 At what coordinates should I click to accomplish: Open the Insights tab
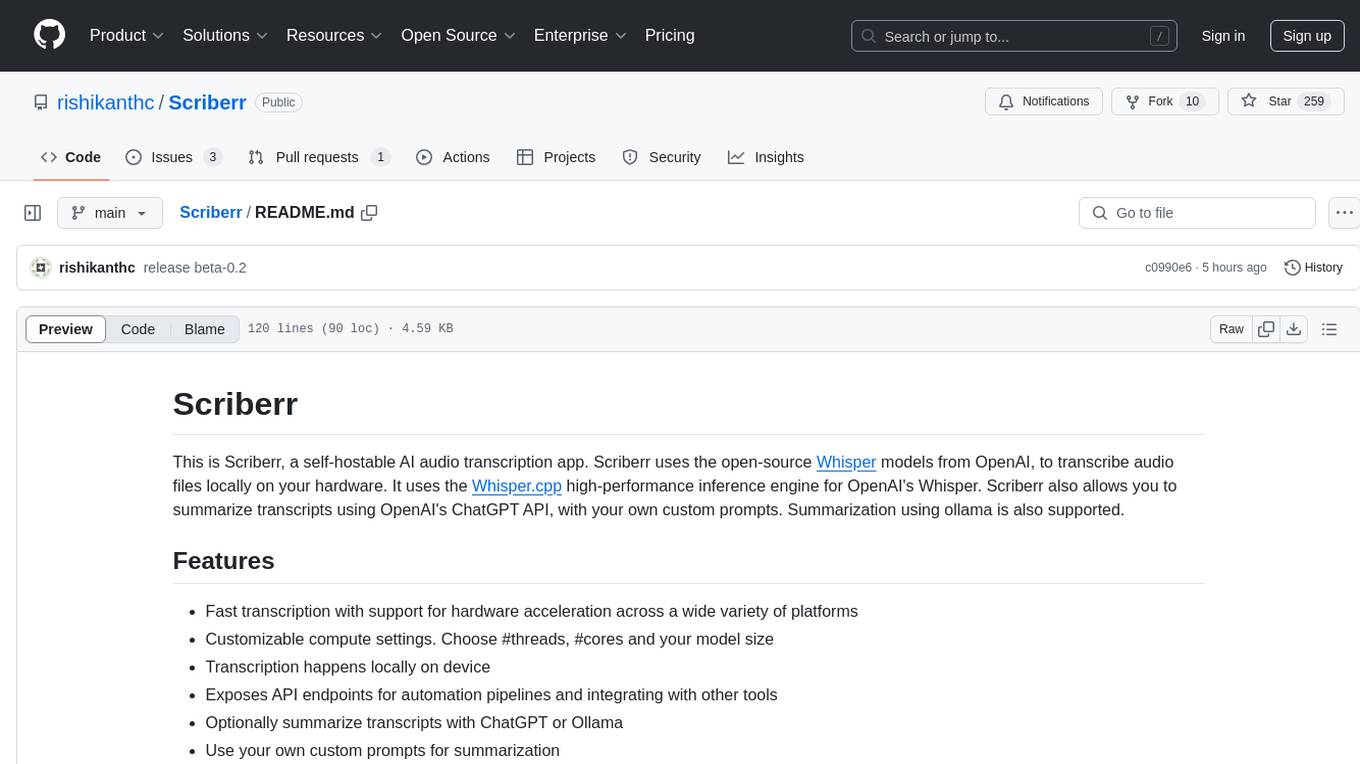[x=766, y=157]
